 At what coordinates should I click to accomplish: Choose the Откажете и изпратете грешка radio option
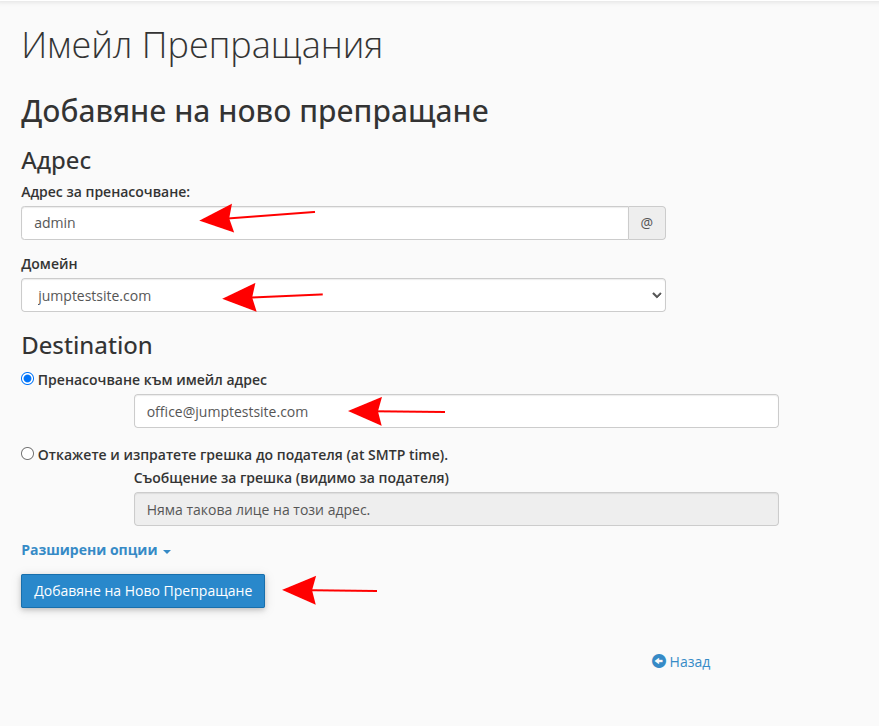(28, 454)
